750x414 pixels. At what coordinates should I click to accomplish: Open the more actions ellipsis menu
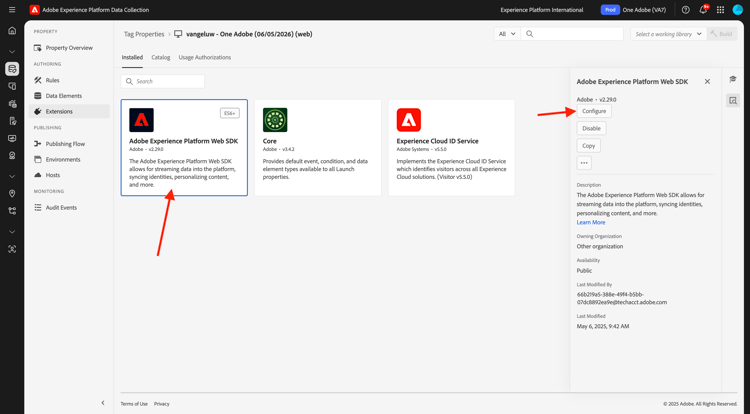click(584, 163)
